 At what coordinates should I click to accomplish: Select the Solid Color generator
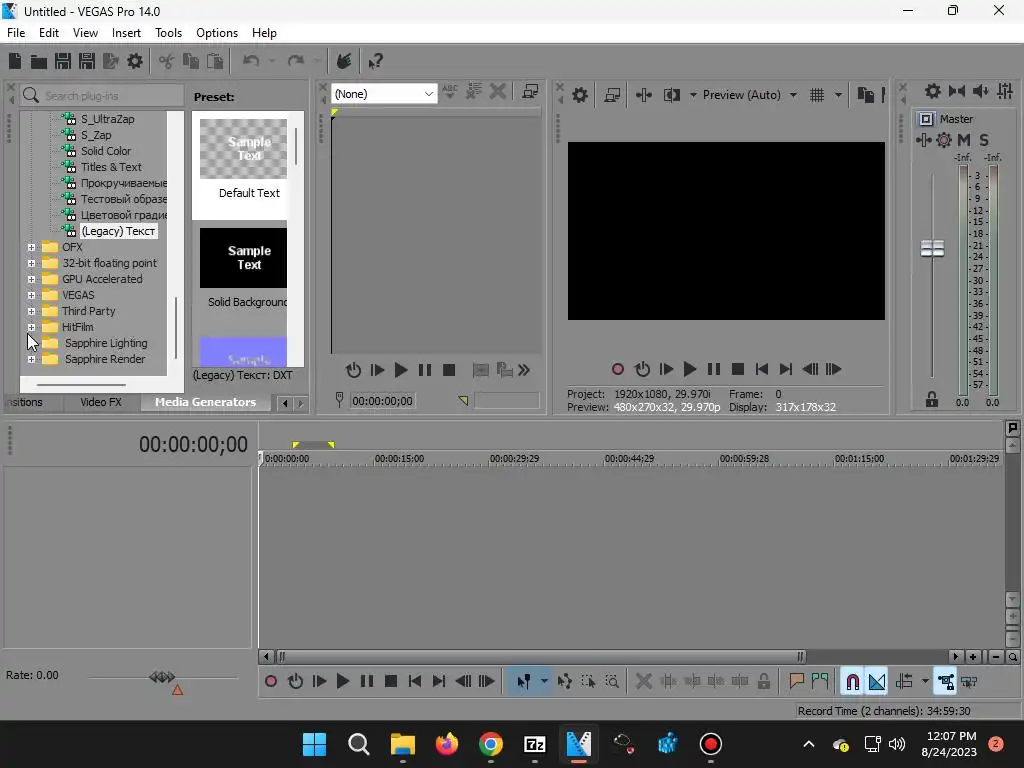pos(106,151)
